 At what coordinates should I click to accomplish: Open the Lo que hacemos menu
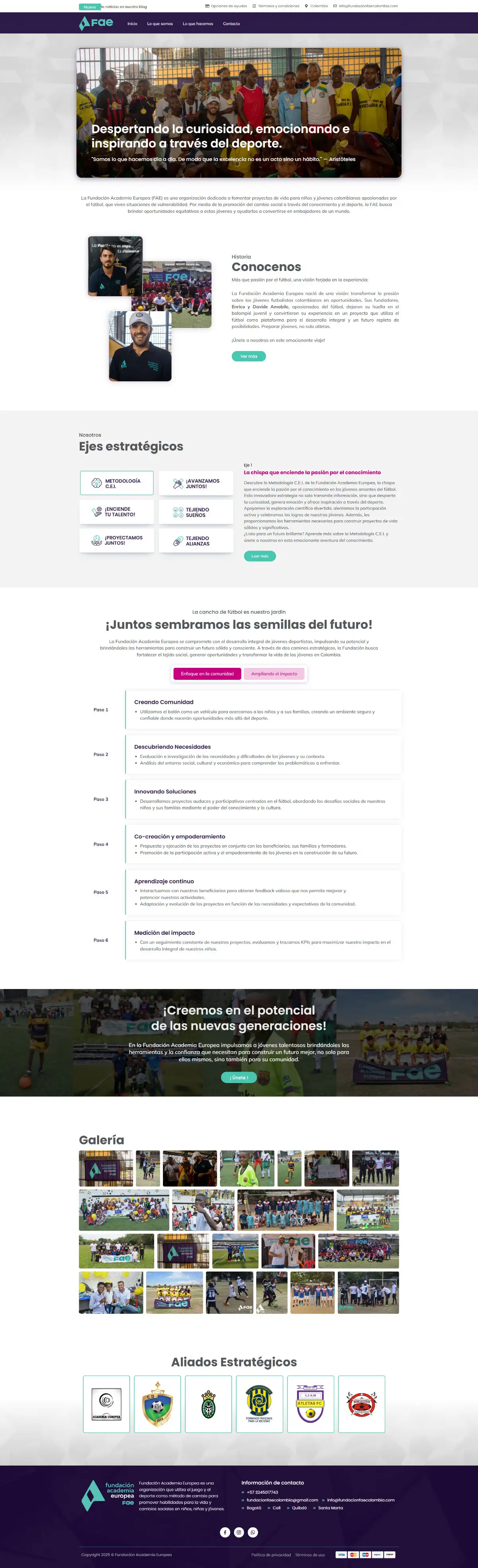point(198,24)
